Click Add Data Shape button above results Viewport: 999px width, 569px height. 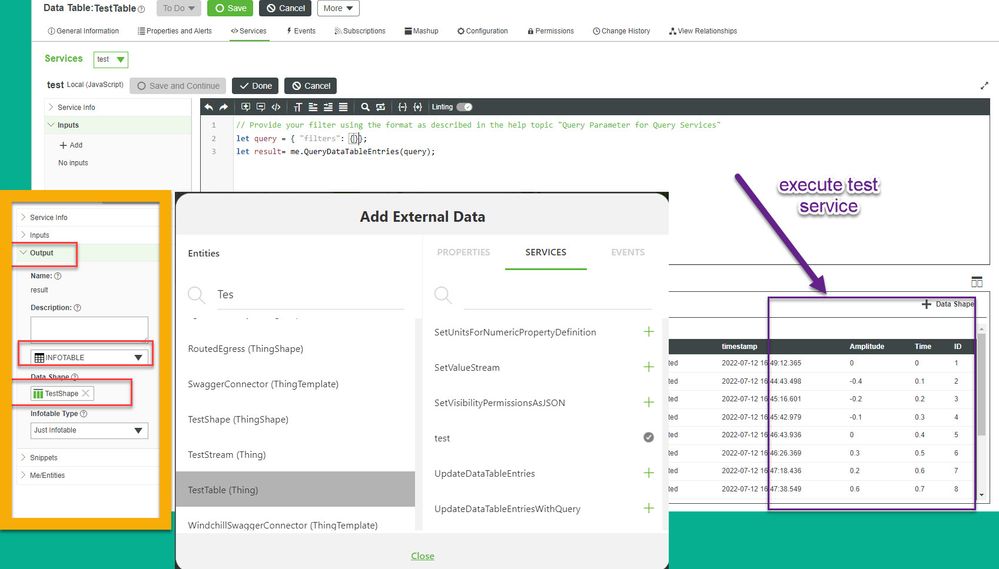(947, 304)
